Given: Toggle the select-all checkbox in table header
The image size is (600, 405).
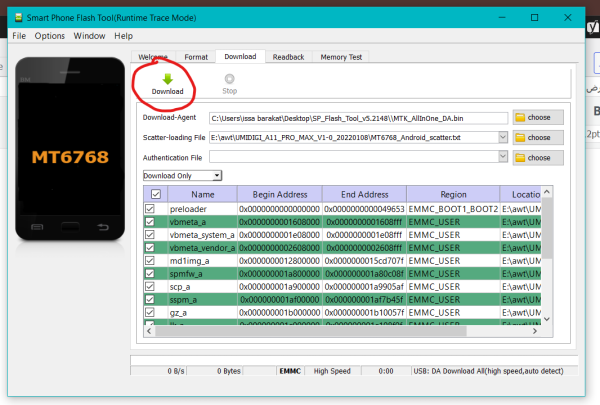Looking at the screenshot, I should click(156, 194).
